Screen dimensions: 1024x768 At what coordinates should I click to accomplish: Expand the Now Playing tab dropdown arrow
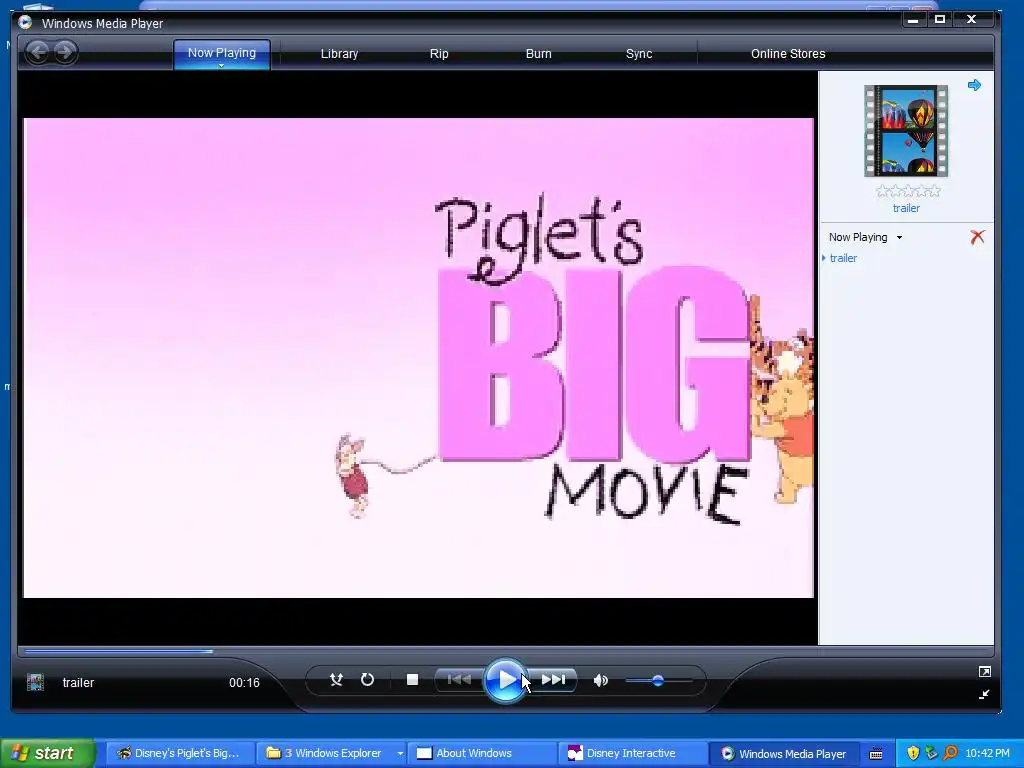[221, 65]
